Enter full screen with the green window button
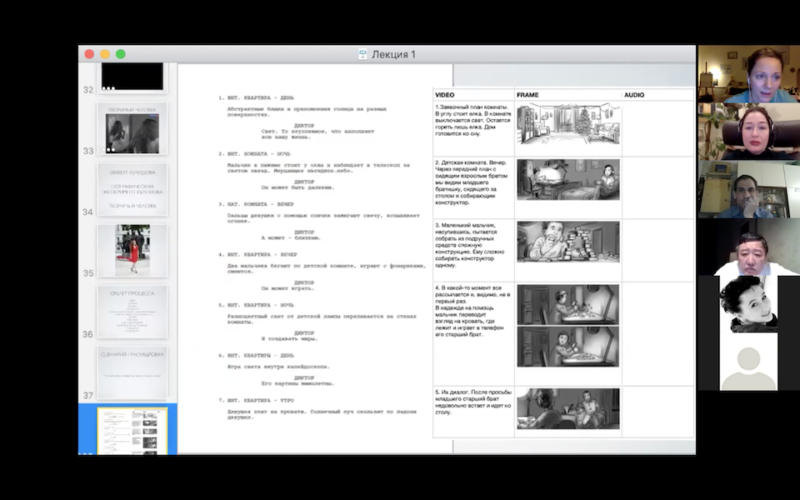This screenshot has height=500, width=800. pos(121,54)
